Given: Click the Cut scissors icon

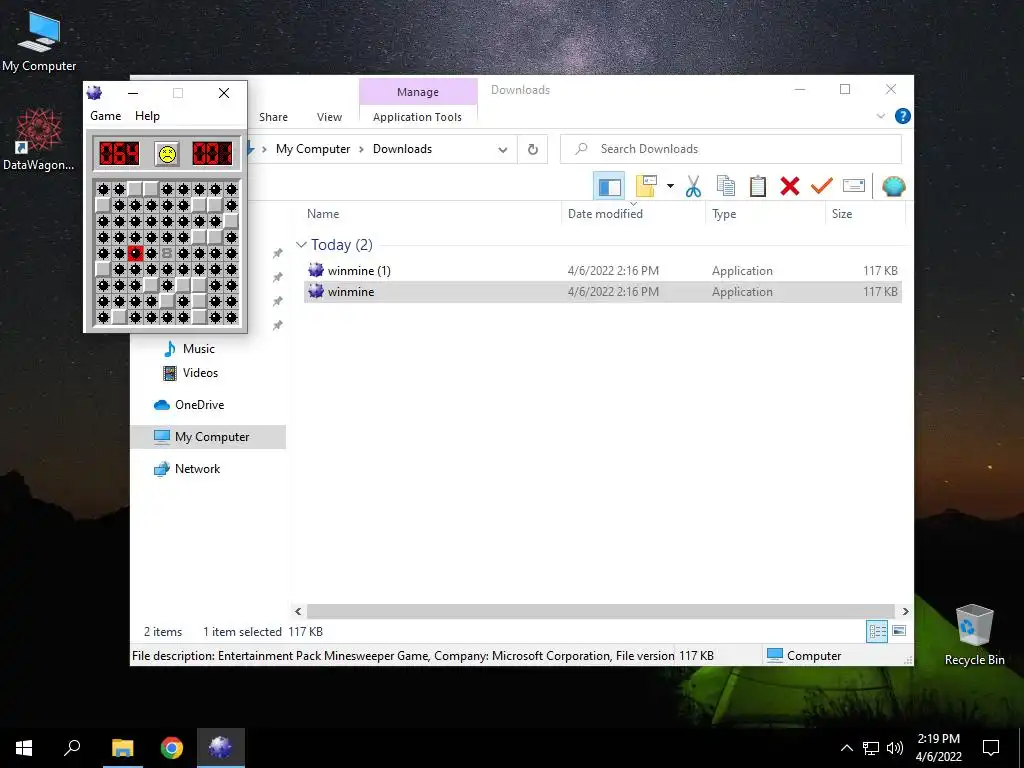Looking at the screenshot, I should [x=693, y=186].
